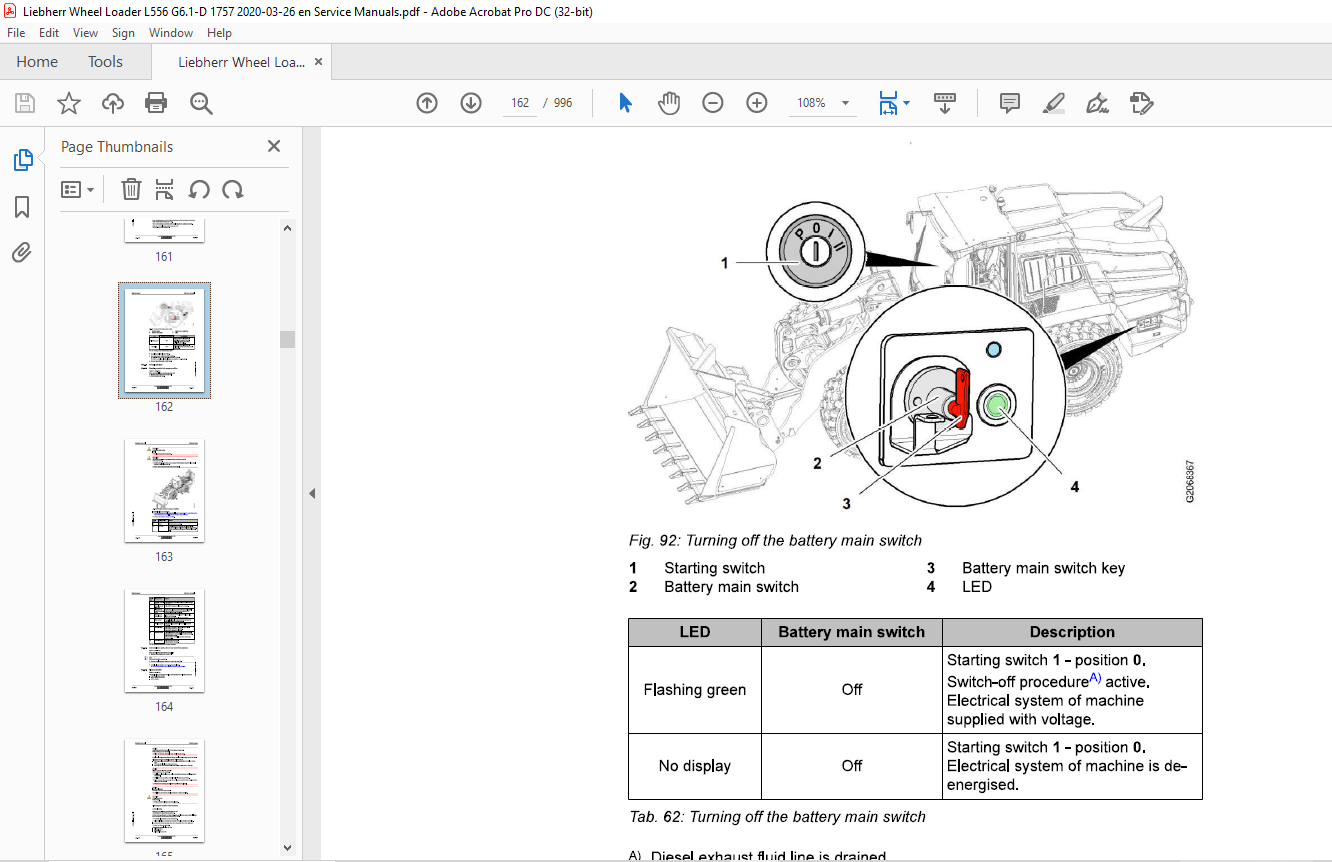Open the Find text magnifier tool

tap(201, 103)
